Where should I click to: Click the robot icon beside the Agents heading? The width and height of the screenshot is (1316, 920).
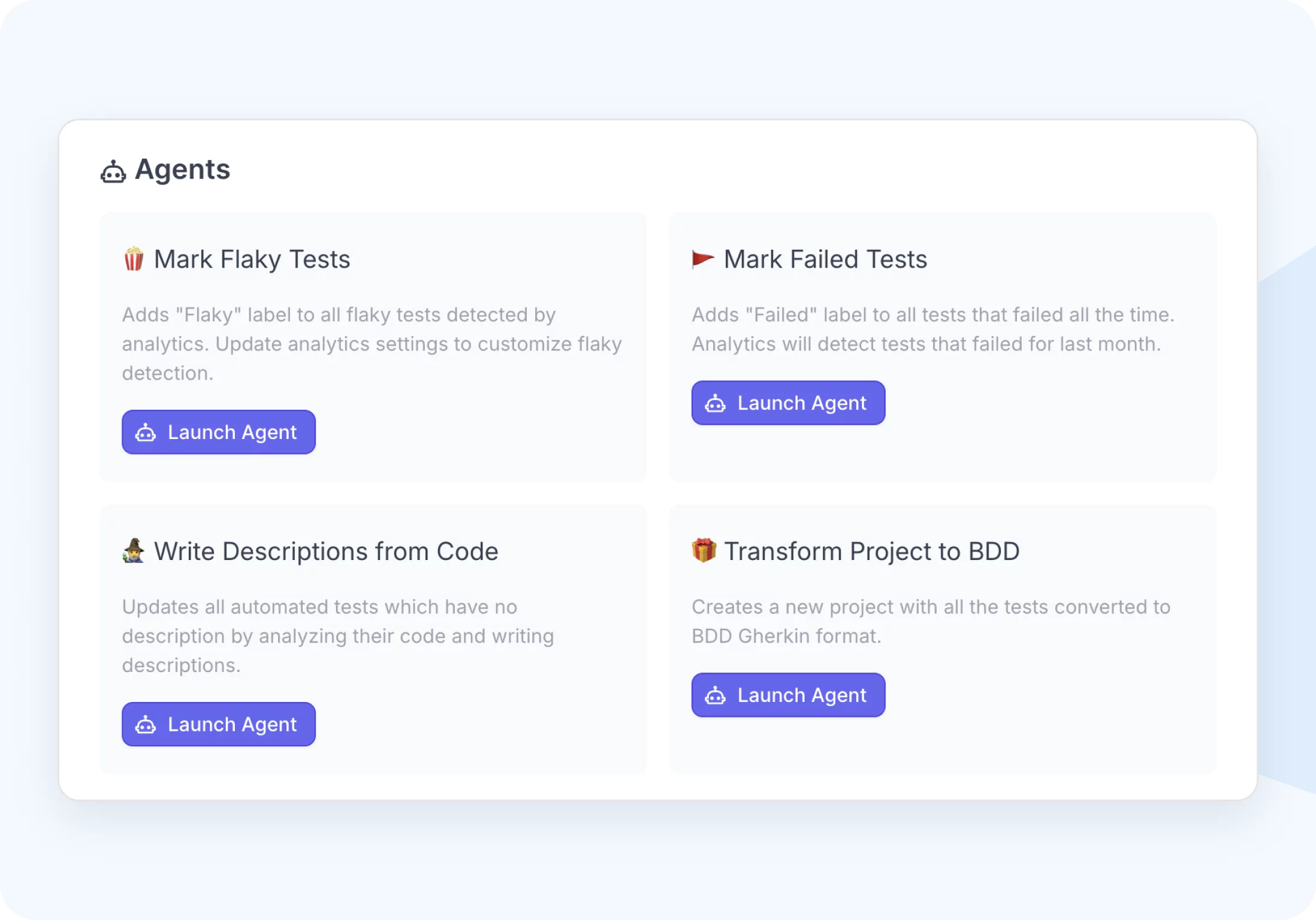tap(113, 172)
